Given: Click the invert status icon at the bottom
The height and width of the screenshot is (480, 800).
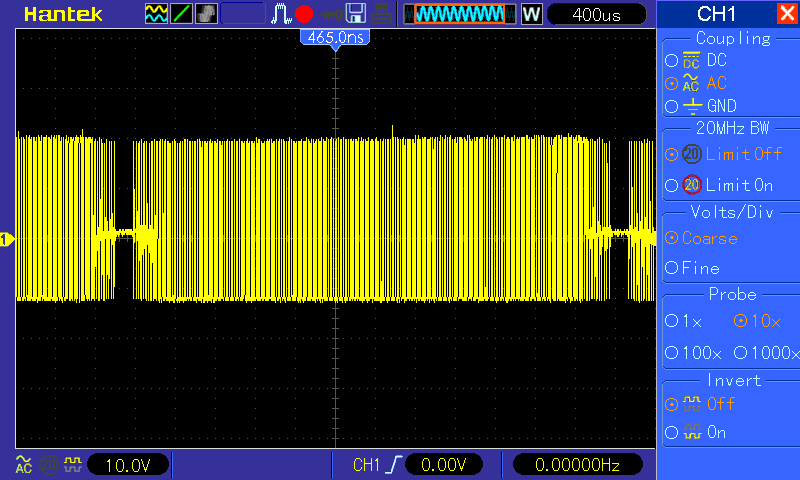Looking at the screenshot, I should tap(73, 464).
